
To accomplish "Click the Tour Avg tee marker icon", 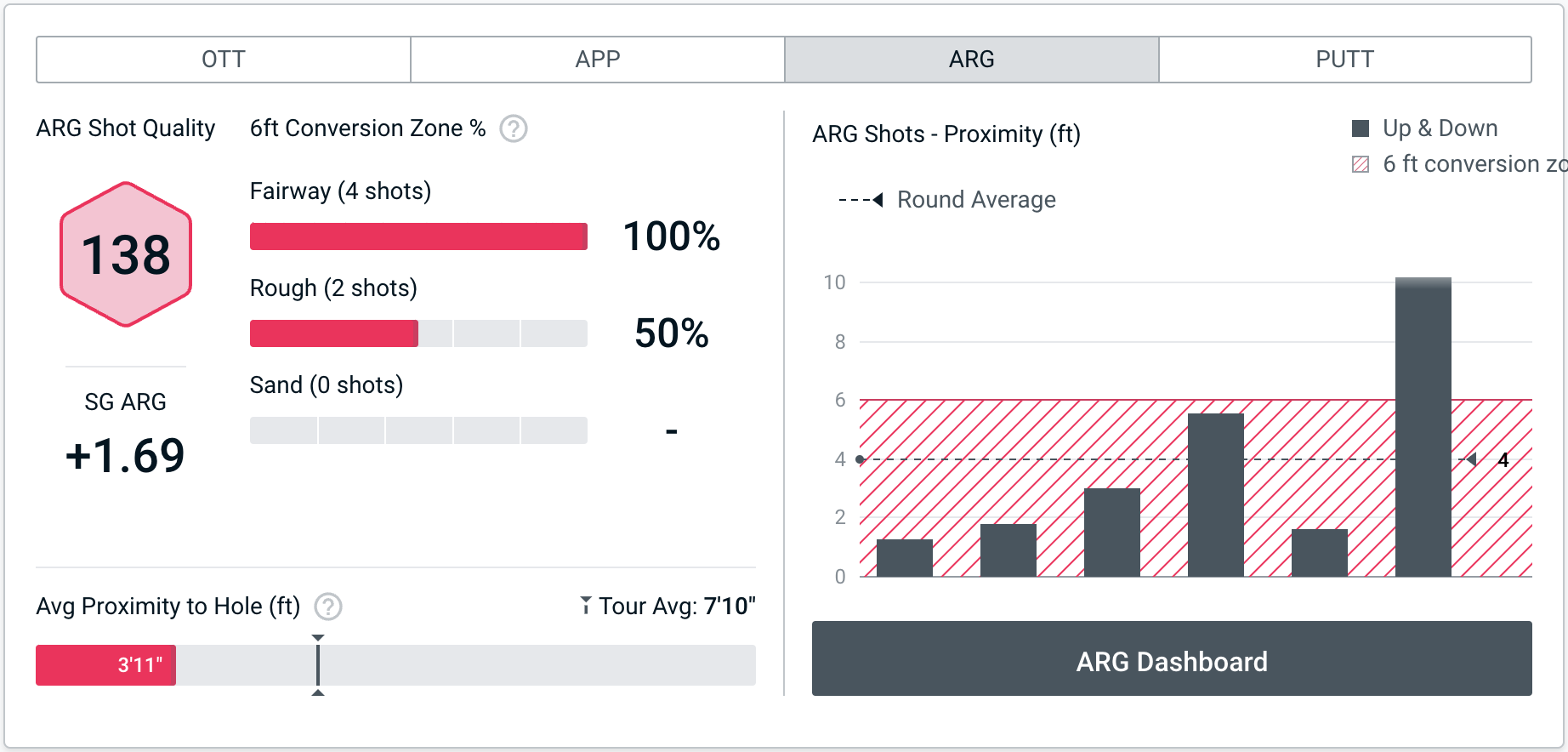I will point(586,605).
